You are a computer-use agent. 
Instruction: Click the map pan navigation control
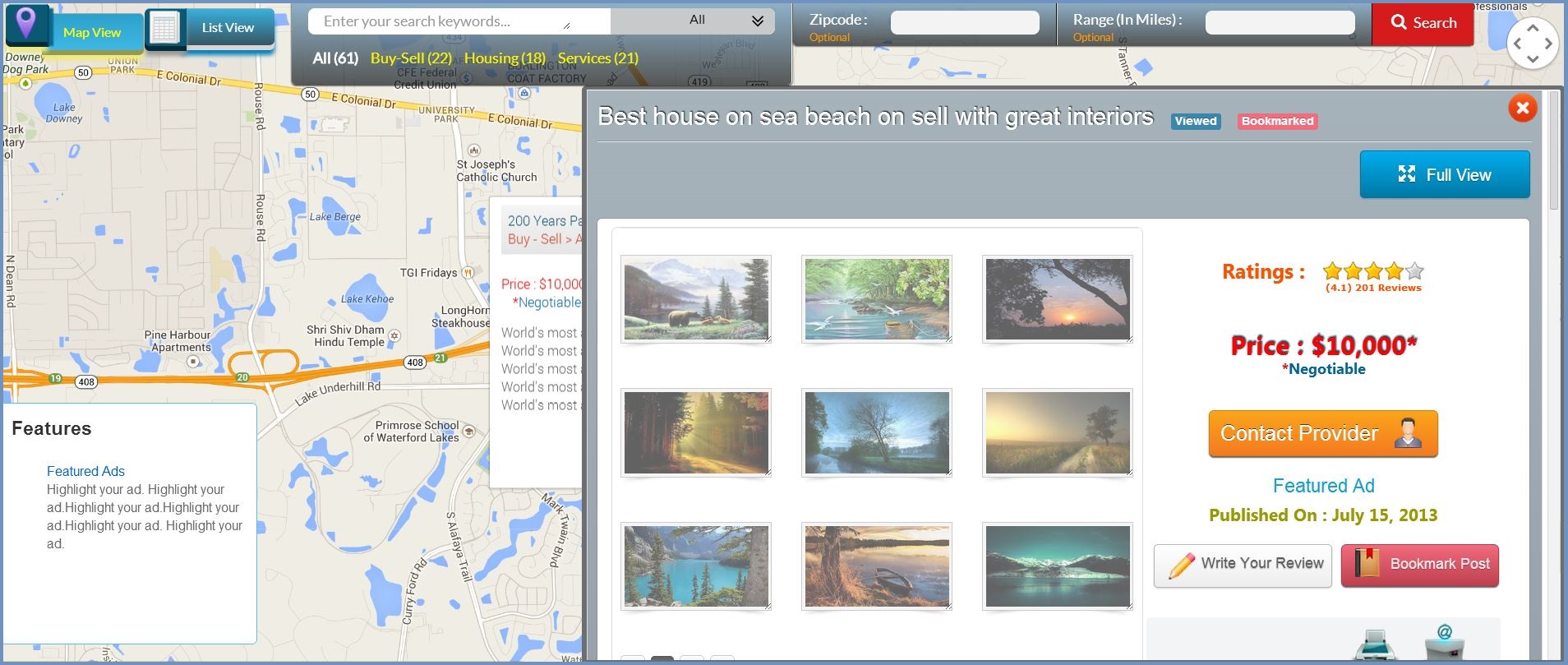[1533, 43]
